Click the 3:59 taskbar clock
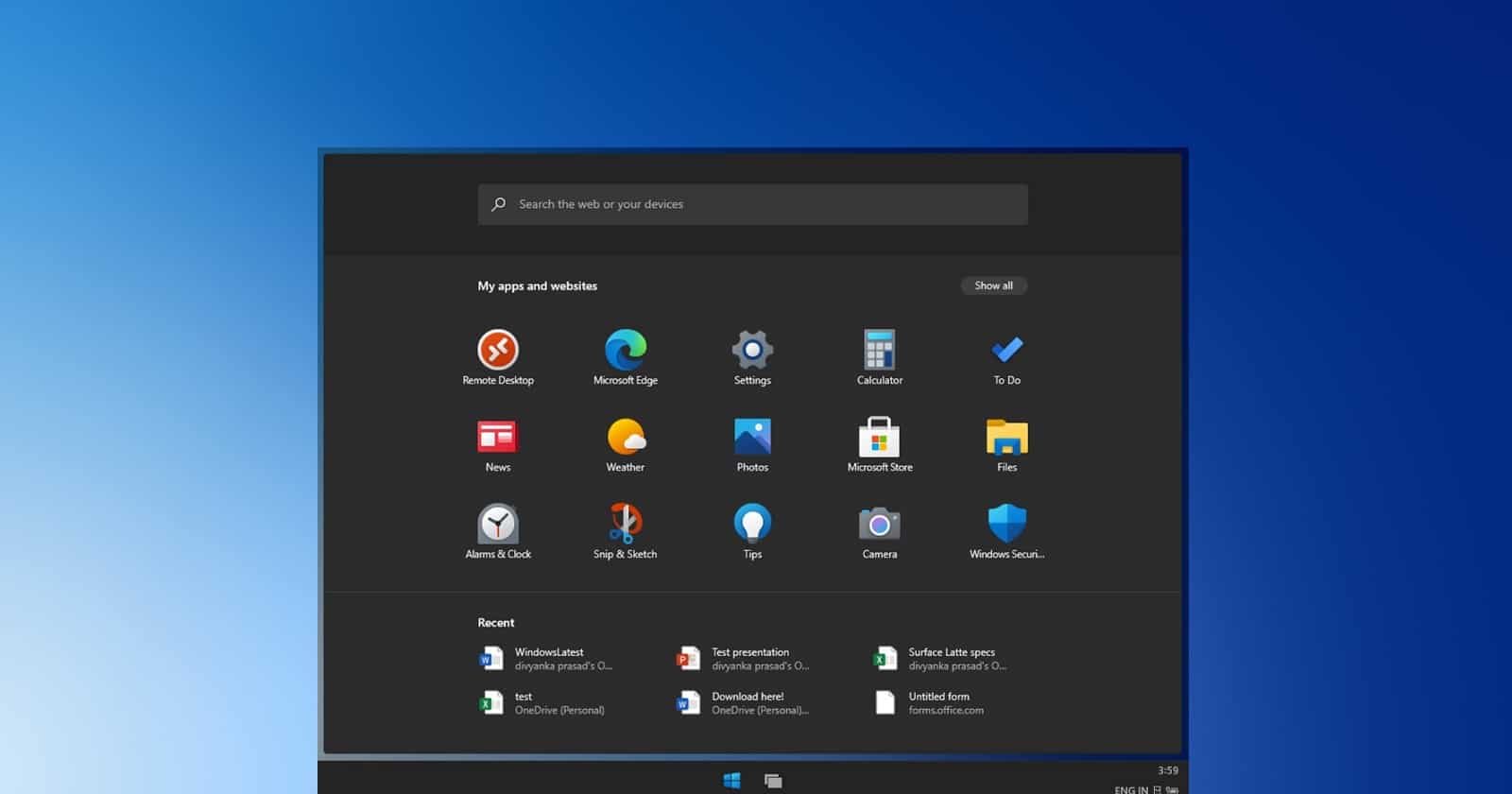Screen dimensions: 1512x794 pos(1168,770)
